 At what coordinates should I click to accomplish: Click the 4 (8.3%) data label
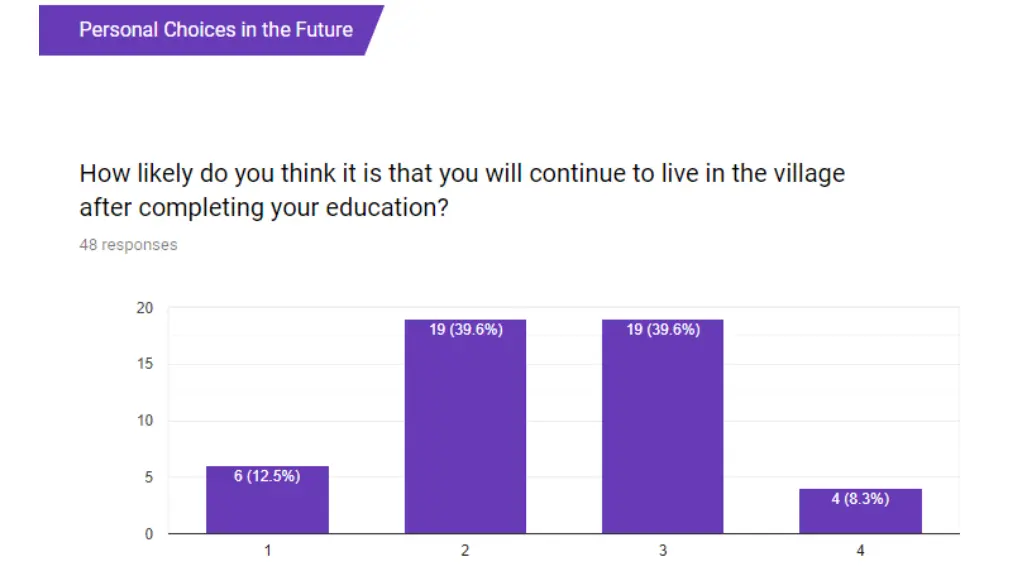pos(860,498)
